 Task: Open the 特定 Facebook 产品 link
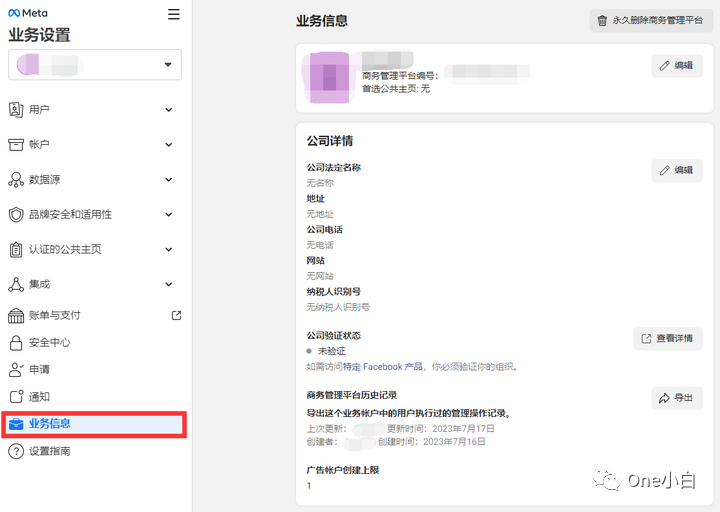tap(382, 367)
